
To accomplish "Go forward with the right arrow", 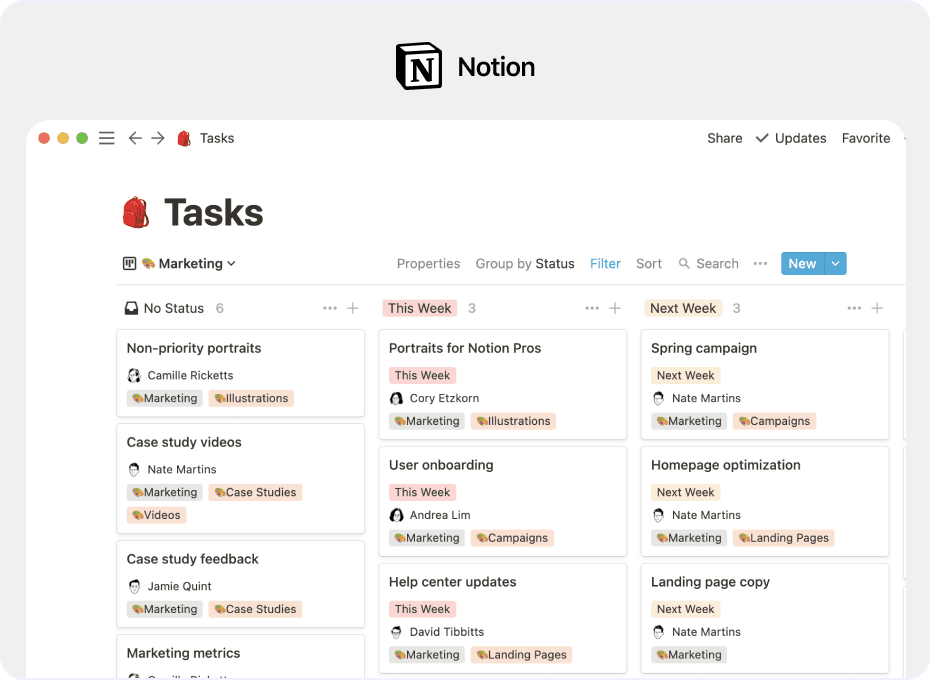I will [x=158, y=138].
